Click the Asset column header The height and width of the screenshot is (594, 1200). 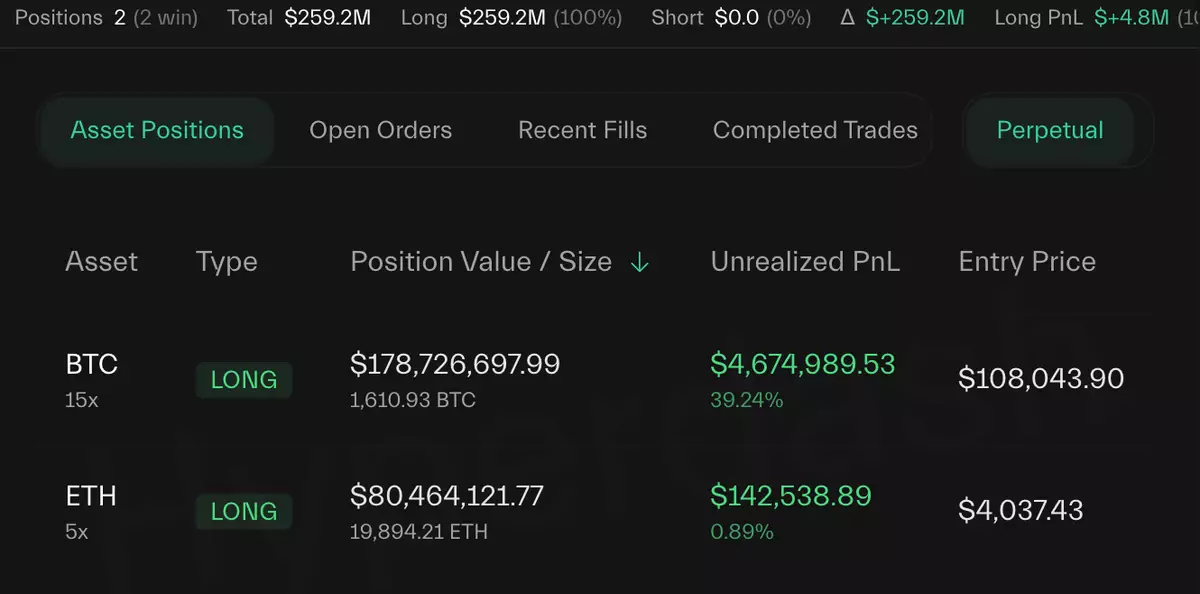pyautogui.click(x=101, y=262)
